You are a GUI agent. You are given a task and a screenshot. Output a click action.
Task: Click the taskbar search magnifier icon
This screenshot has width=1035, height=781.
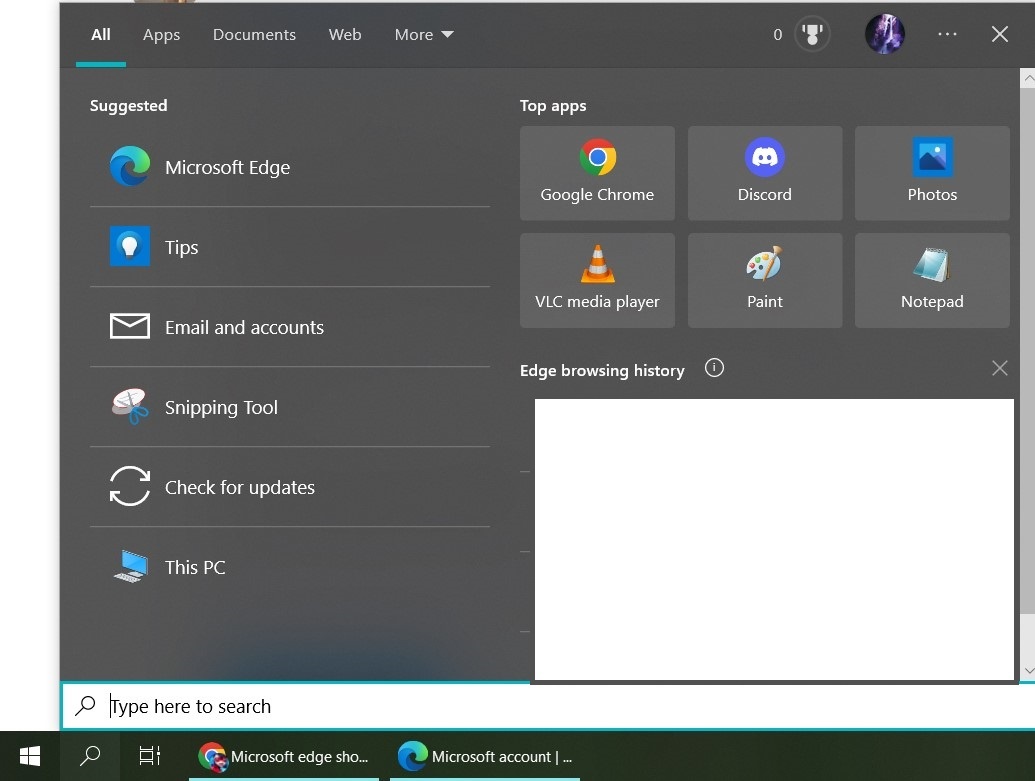90,756
